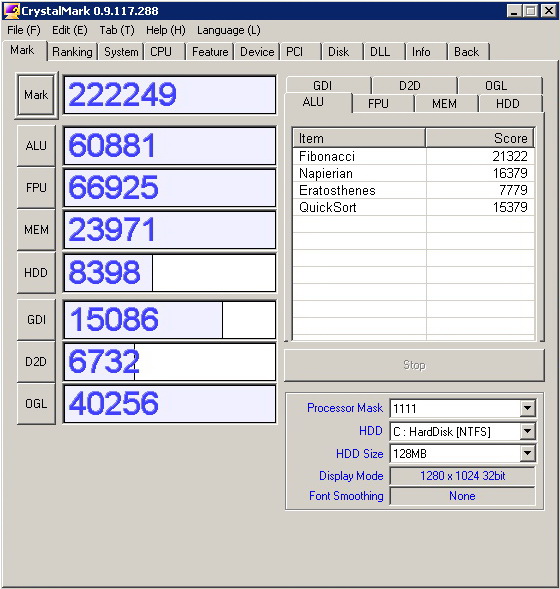Viewport: 560px width, 589px height.
Task: Open the HDD drive dropdown arrow
Action: coord(528,431)
